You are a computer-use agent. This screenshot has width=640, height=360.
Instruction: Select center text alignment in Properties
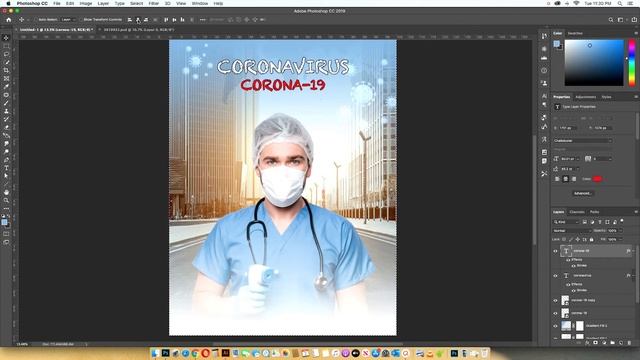[x=565, y=179]
